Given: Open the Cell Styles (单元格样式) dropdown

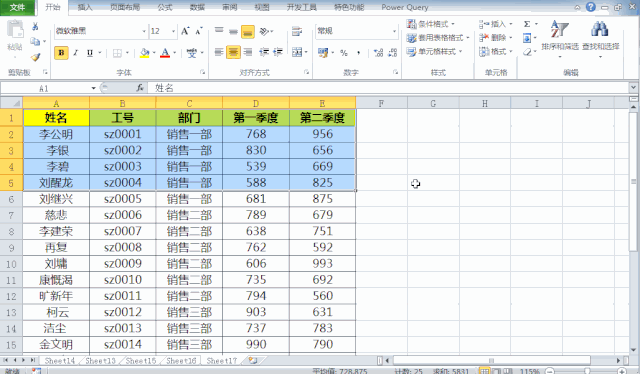Looking at the screenshot, I should (434, 52).
